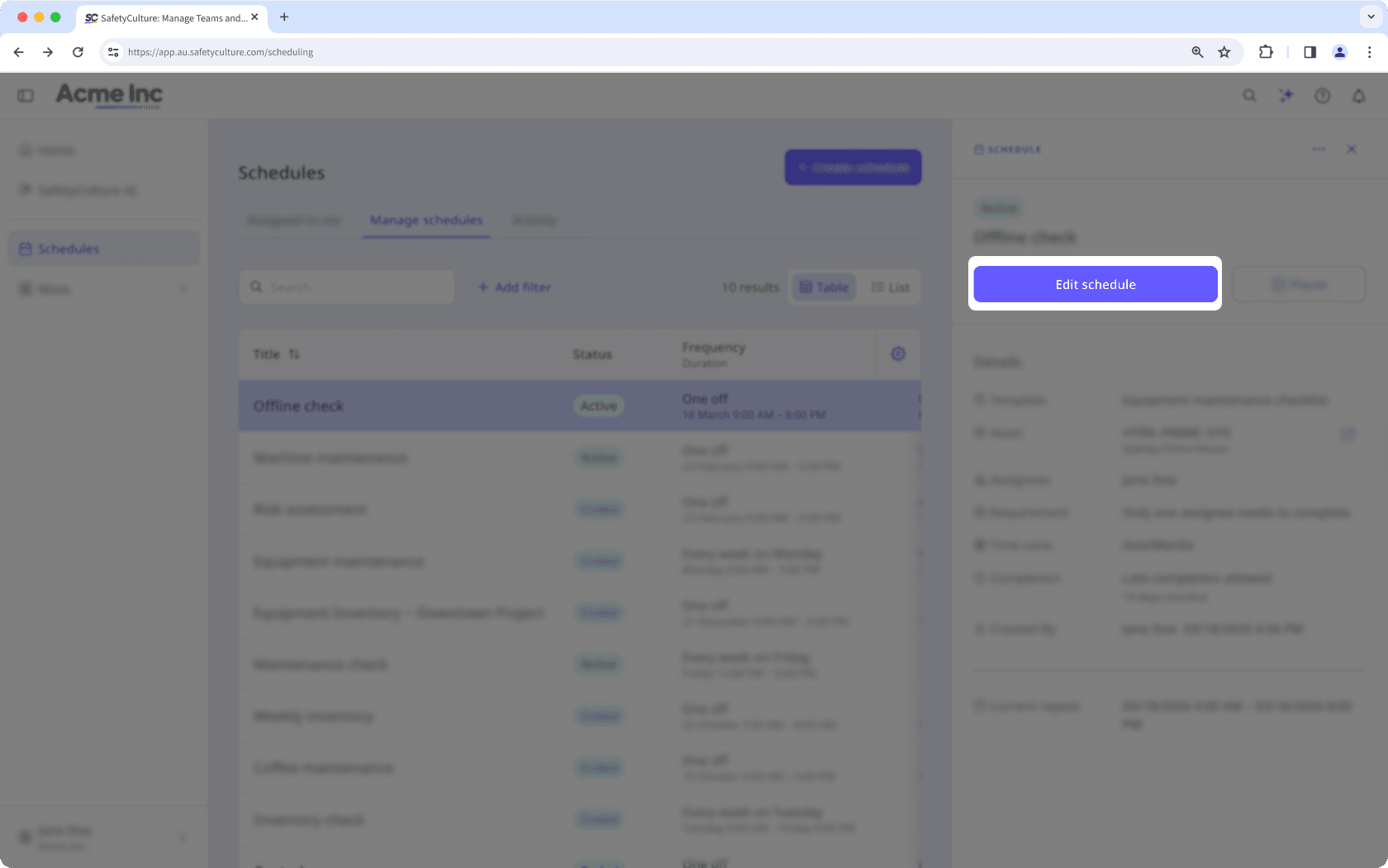The width and height of the screenshot is (1388, 868).
Task: Click the Schedules sidebar icon
Action: tap(24, 248)
